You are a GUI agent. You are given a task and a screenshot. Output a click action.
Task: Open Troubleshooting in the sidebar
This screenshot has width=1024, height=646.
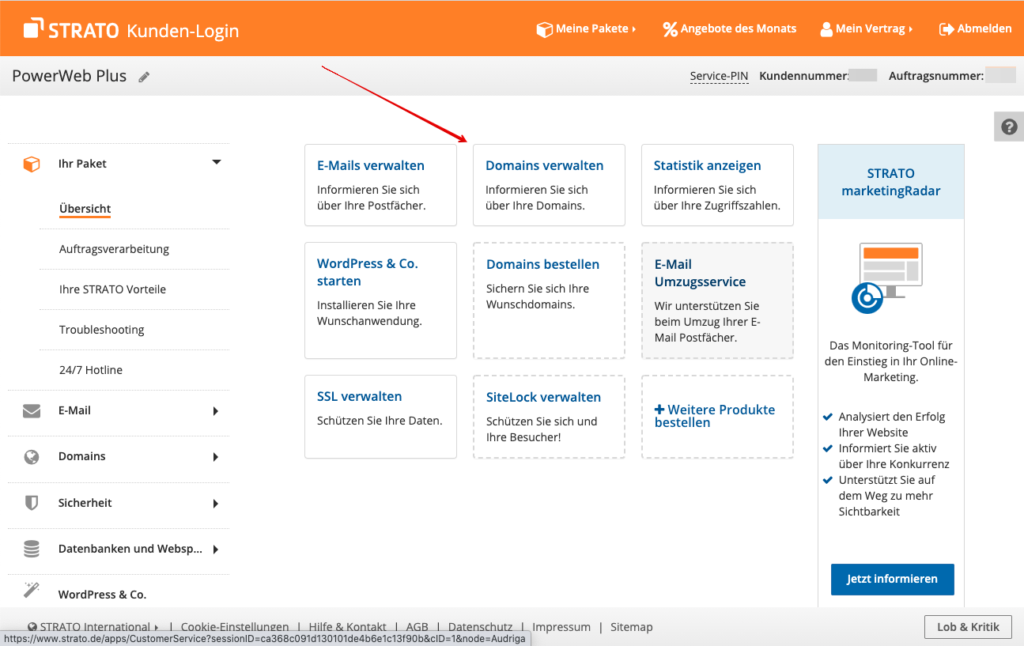click(101, 330)
